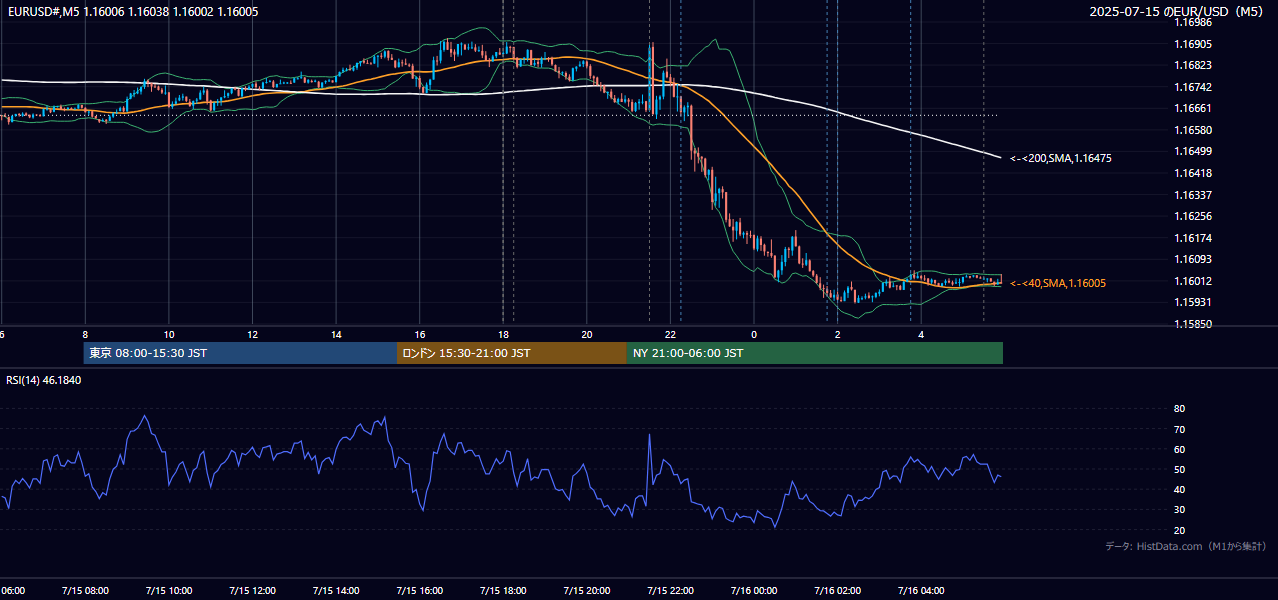Click price axis value 1.16256
Image resolution: width=1278 pixels, height=600 pixels.
pyautogui.click(x=1193, y=216)
